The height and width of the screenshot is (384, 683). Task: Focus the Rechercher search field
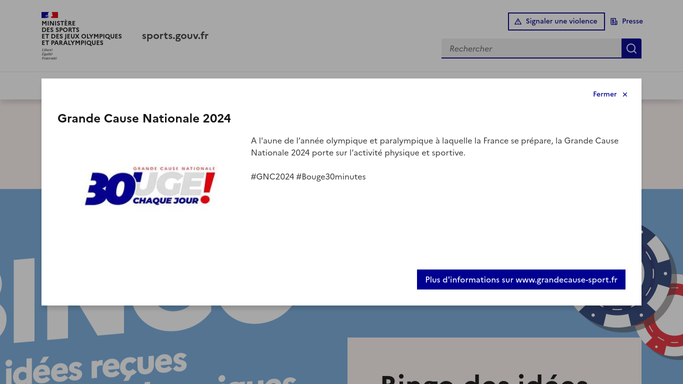point(531,48)
